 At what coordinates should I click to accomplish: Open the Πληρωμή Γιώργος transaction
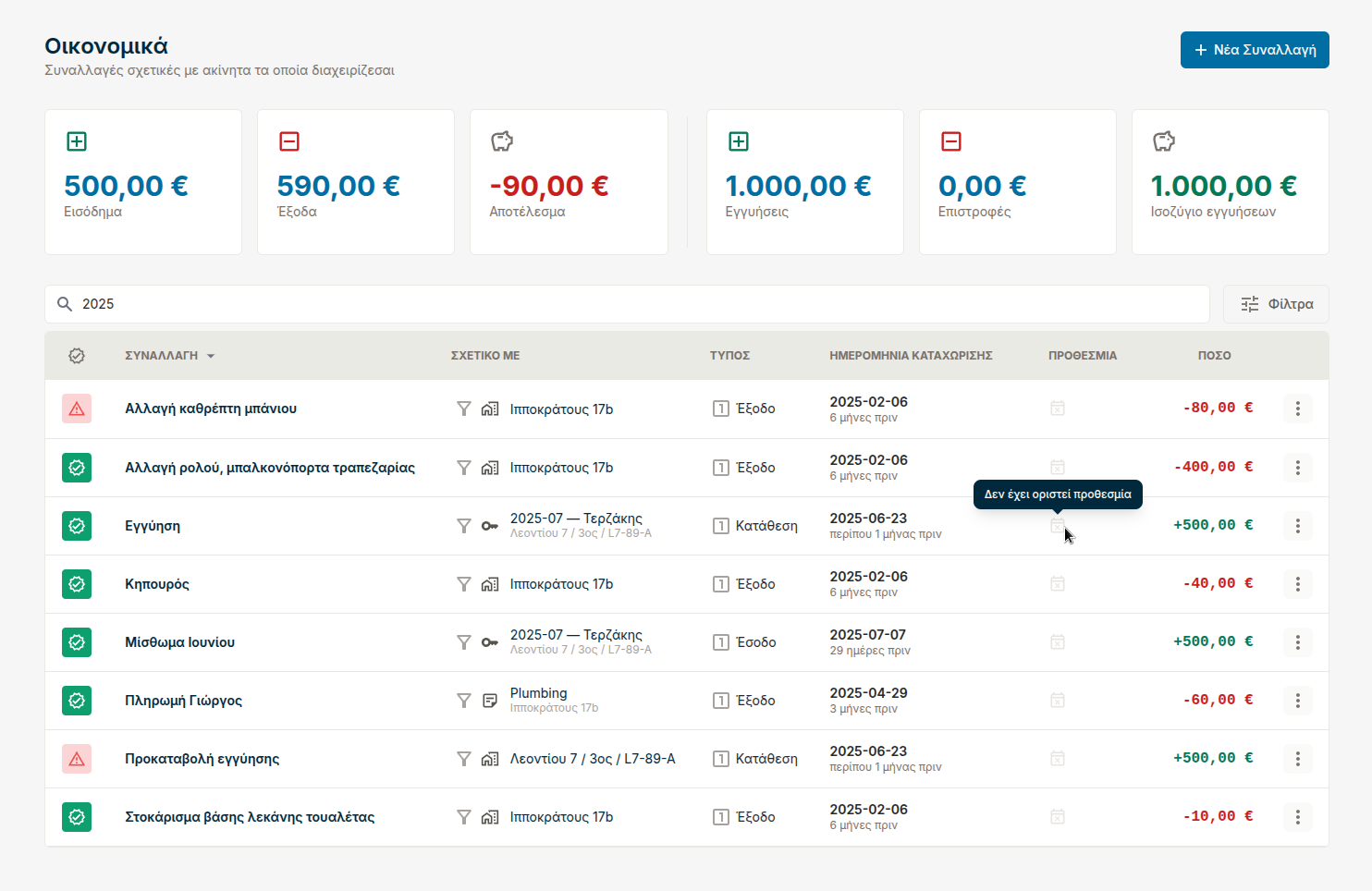[183, 701]
